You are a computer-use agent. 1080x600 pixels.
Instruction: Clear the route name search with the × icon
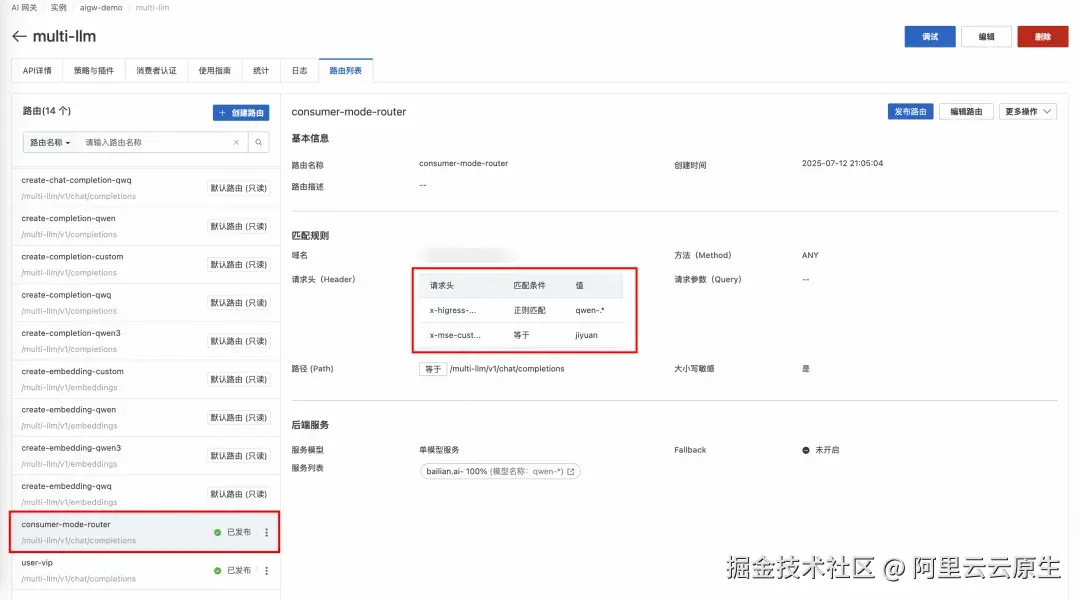(236, 141)
